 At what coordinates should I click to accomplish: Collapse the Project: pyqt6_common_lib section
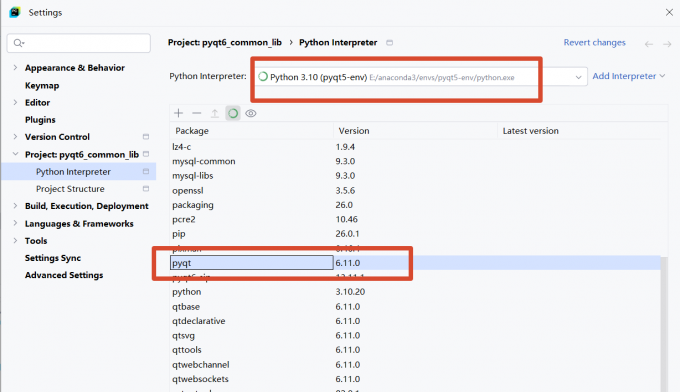[x=15, y=154]
